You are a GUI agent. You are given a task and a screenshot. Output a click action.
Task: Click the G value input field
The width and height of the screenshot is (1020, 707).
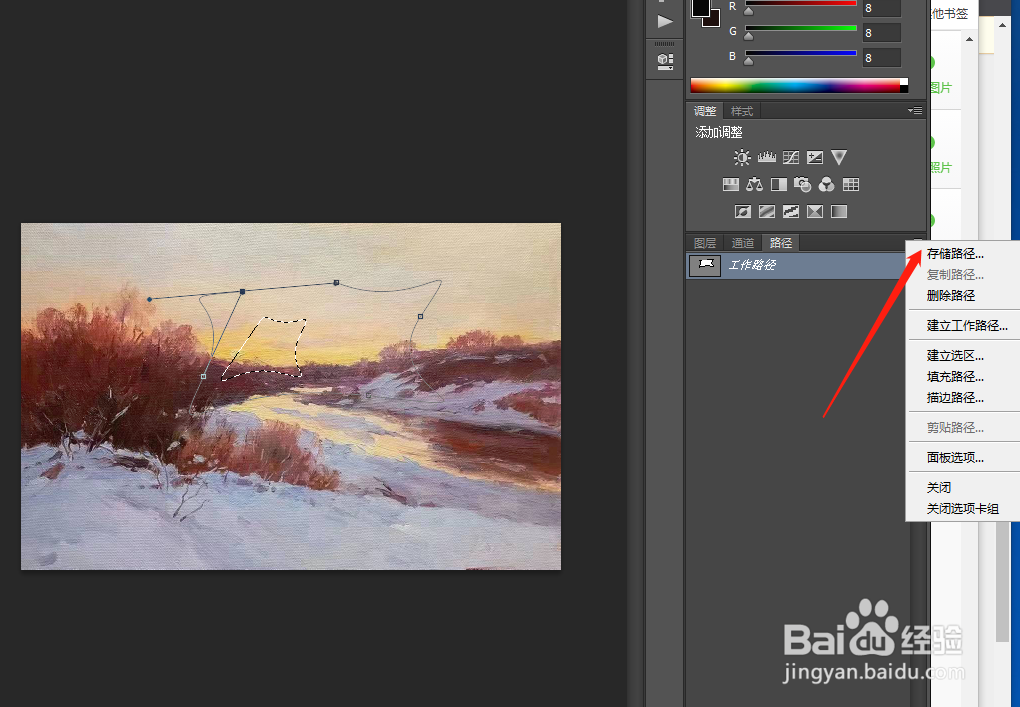(x=881, y=33)
